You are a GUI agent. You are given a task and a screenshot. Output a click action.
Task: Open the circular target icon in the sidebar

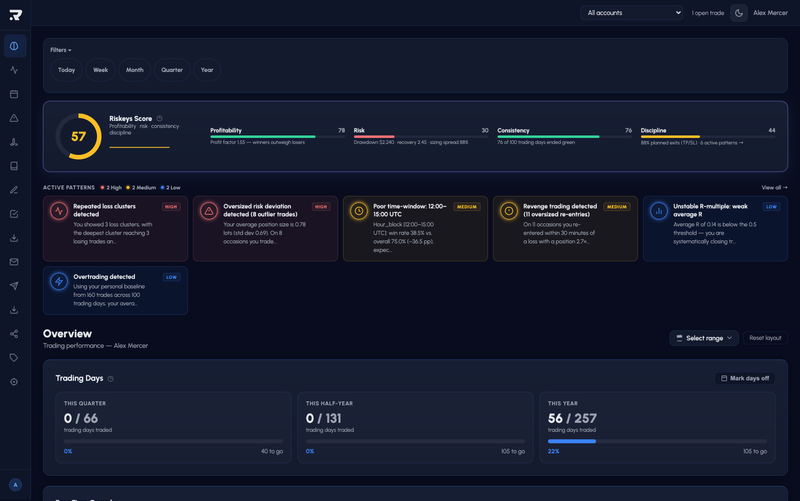pos(14,382)
